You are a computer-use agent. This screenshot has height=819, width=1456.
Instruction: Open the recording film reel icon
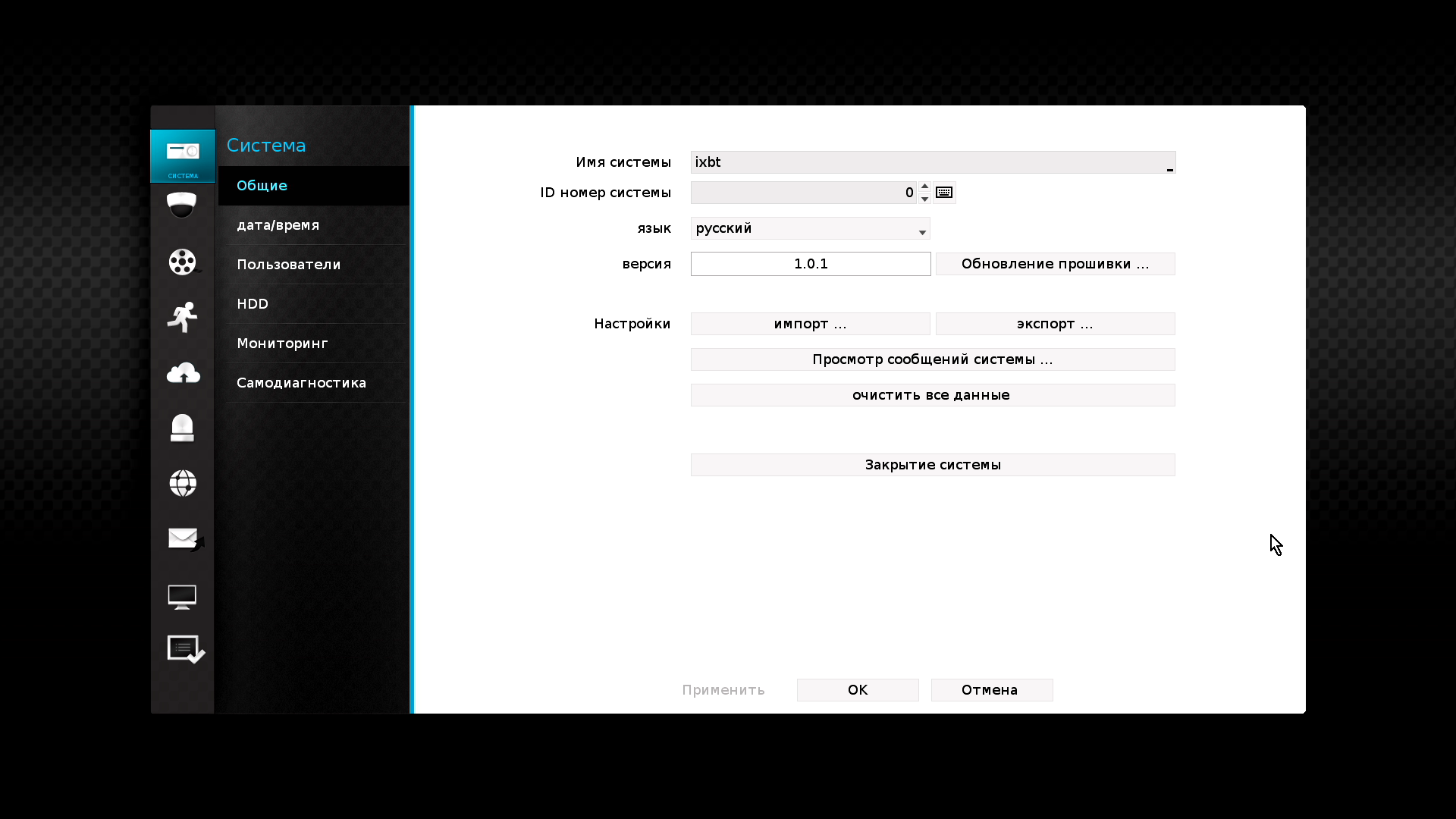[x=182, y=262]
